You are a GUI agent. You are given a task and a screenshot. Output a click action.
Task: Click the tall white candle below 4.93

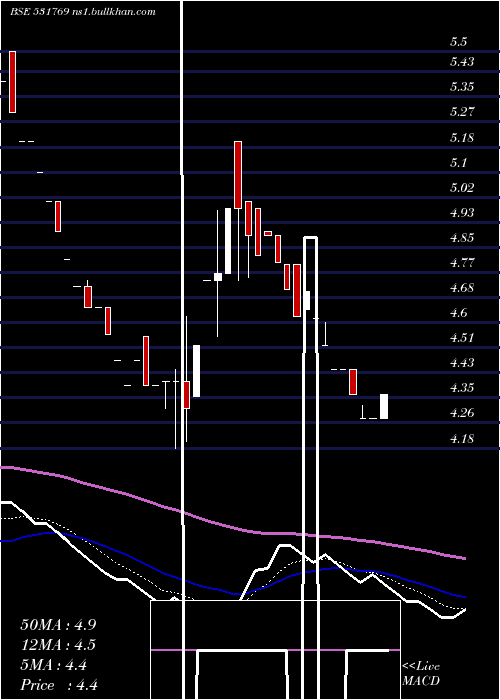click(228, 241)
